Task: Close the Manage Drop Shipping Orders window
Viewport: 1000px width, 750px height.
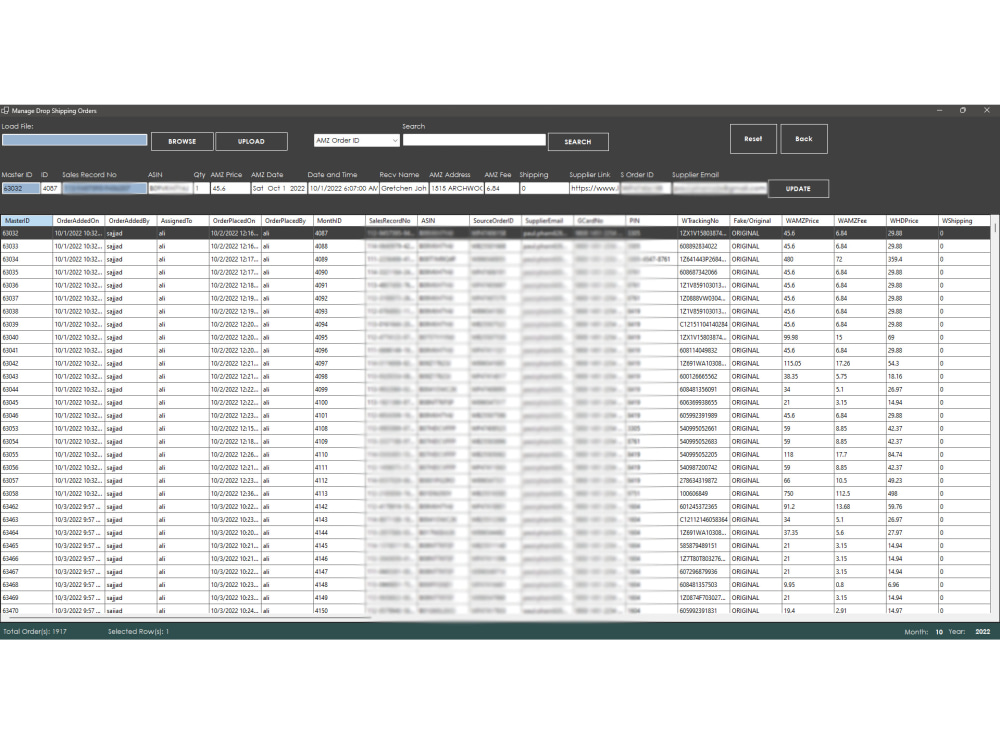Action: pyautogui.click(x=987, y=110)
